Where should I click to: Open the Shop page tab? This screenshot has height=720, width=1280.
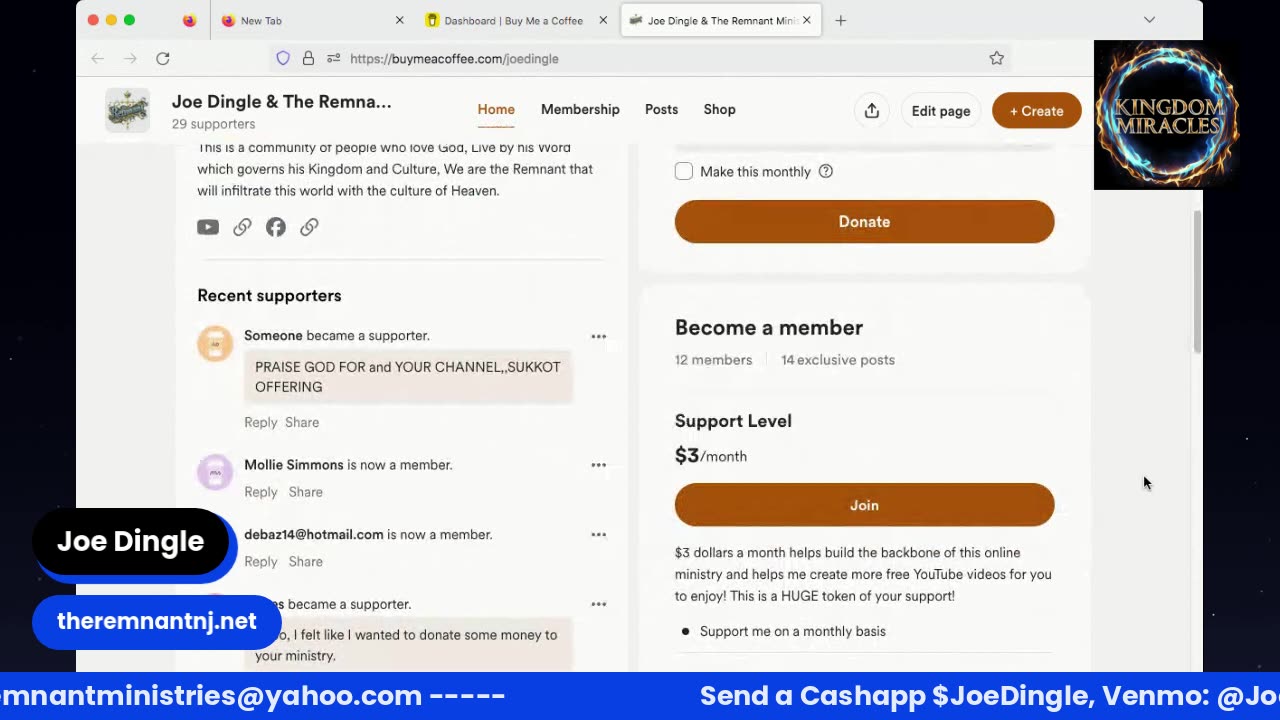pyautogui.click(x=719, y=109)
